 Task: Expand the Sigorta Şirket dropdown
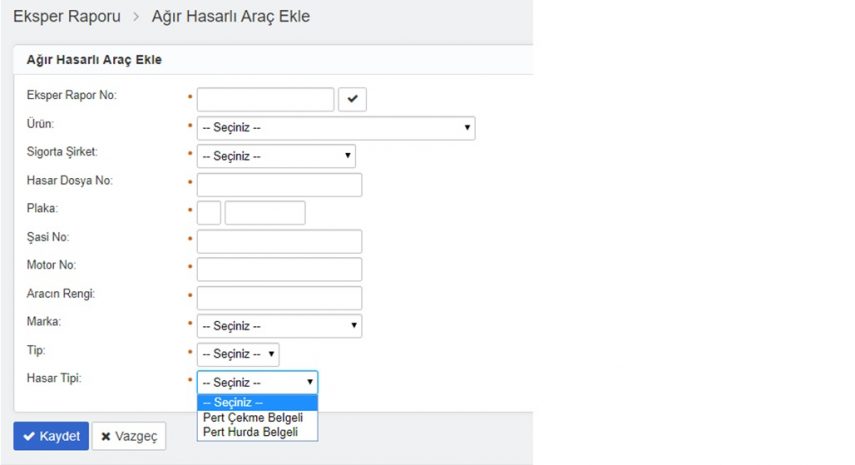[276, 156]
